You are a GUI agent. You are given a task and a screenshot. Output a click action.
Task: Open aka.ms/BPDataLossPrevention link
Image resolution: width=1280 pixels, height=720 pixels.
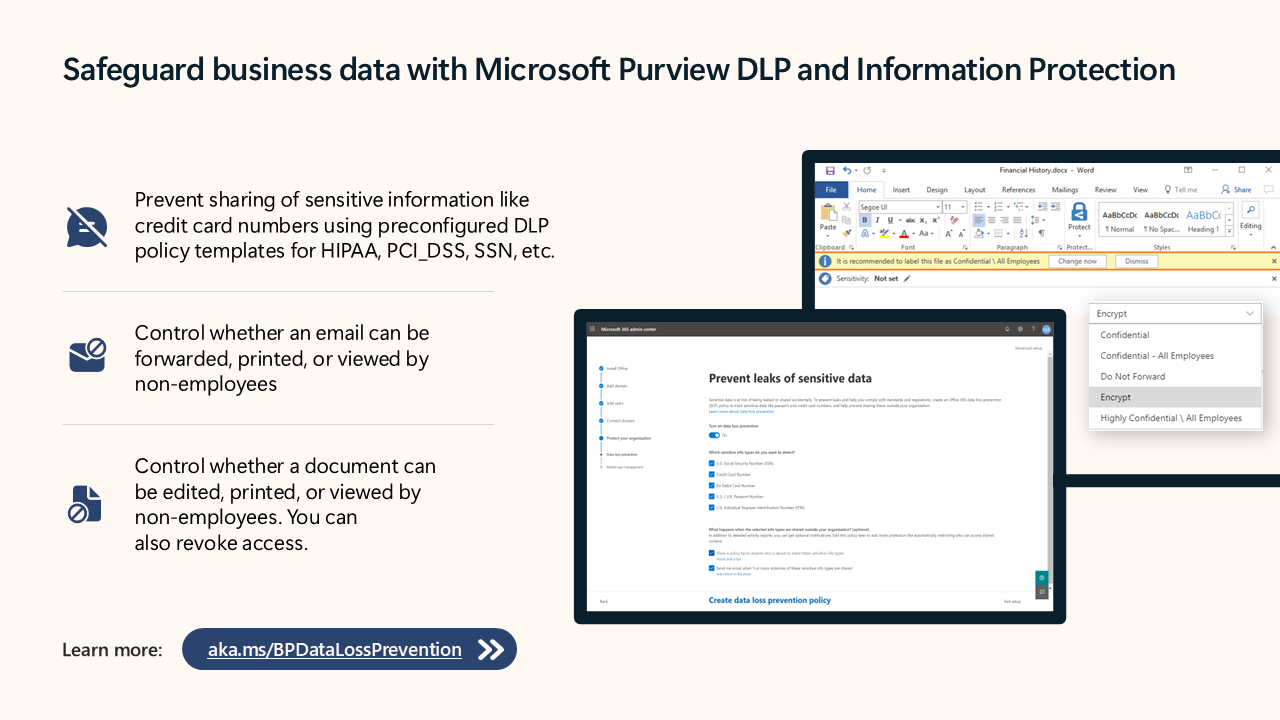pos(335,650)
